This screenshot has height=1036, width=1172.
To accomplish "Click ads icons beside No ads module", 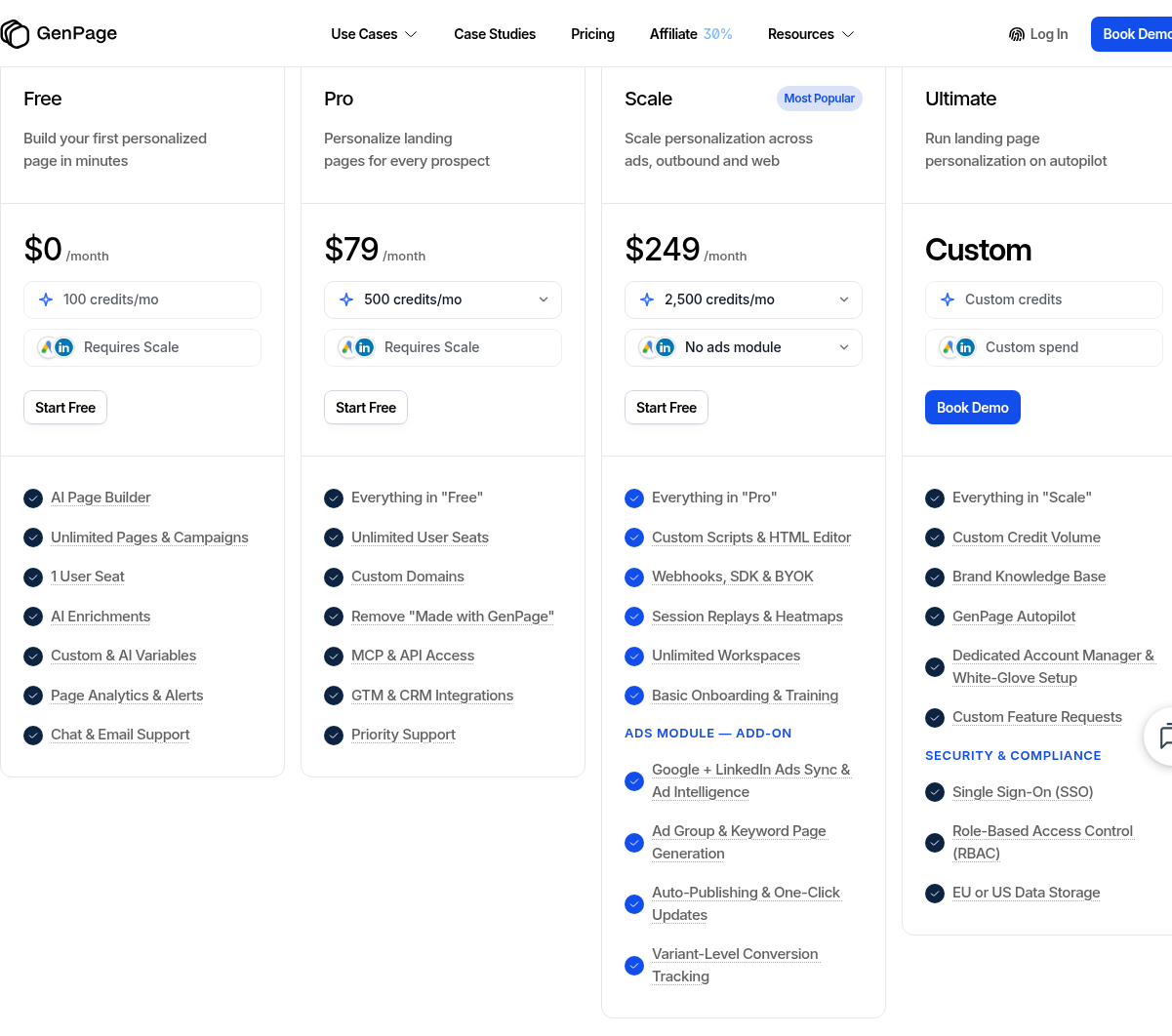I will click(657, 347).
